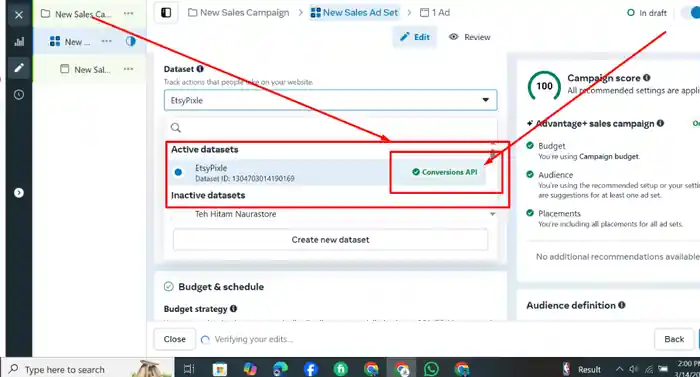
Task: Click the Budget recommendation item
Action: pos(584,151)
